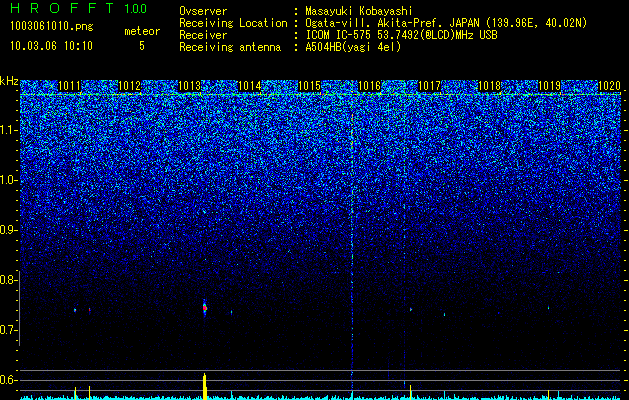Click the 0.7 frequency axis label
Screen dimensions: 629x400
(9, 330)
